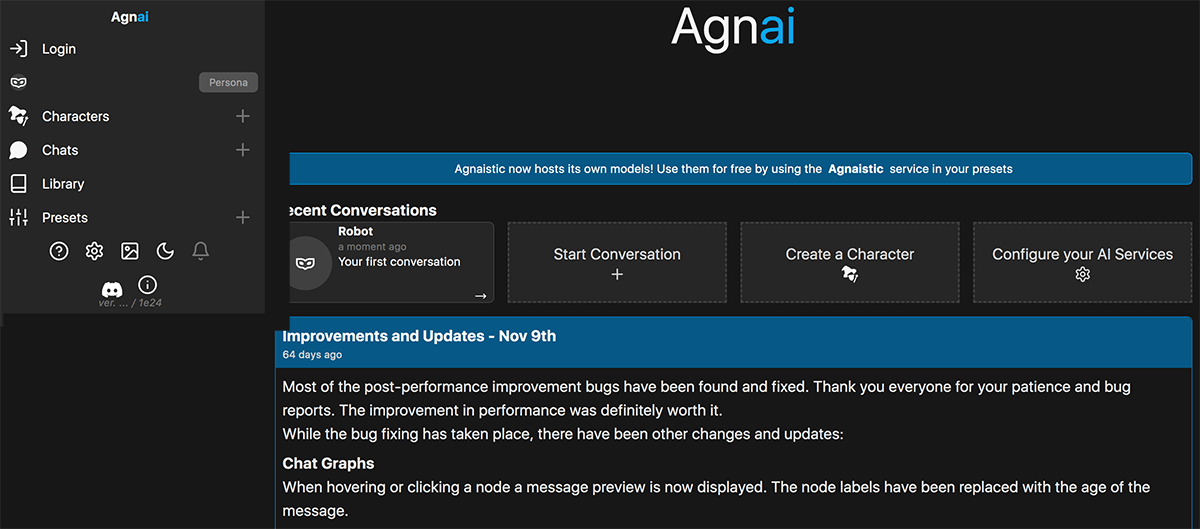Go to Characters in the sidebar

(75, 116)
